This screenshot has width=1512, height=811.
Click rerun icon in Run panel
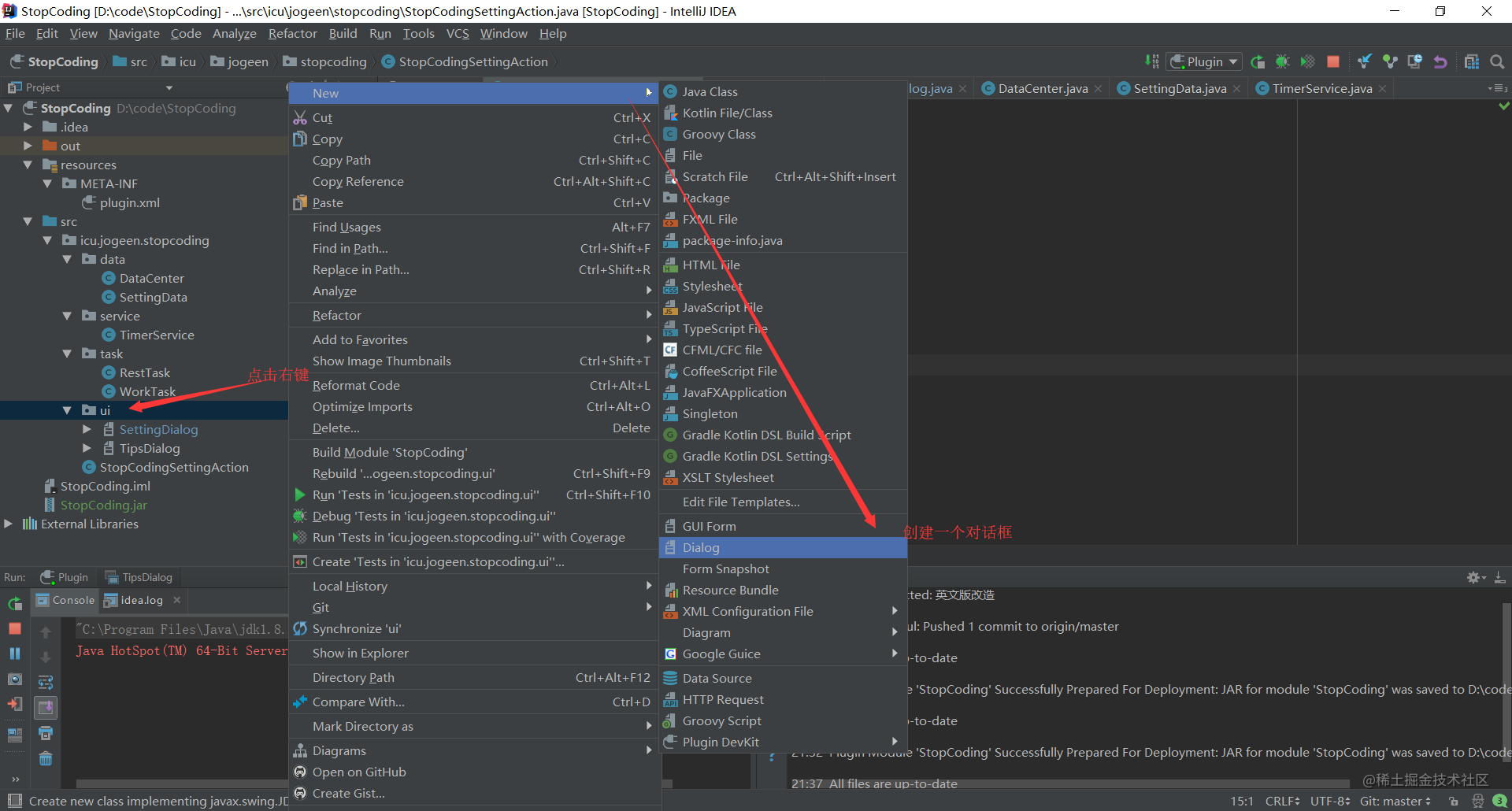coord(15,604)
